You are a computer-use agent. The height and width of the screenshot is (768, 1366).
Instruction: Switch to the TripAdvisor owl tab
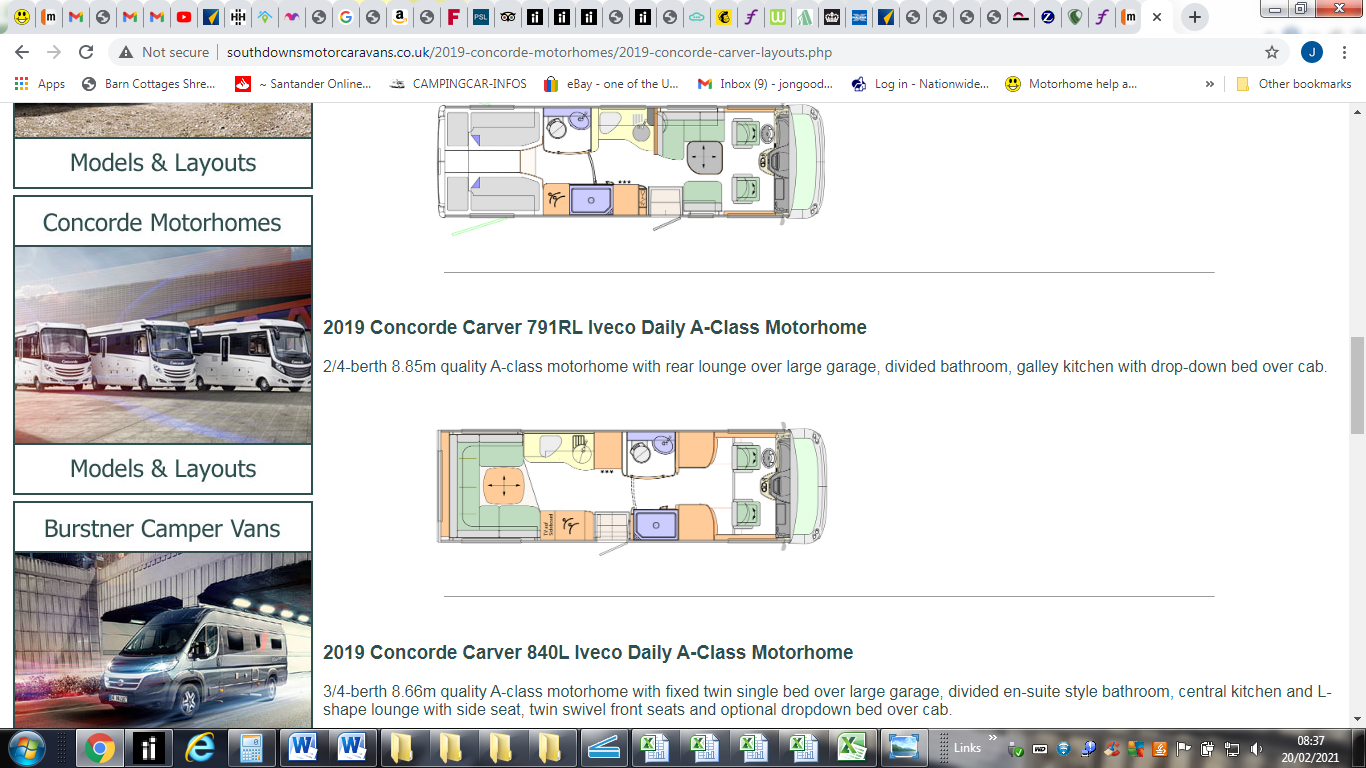click(507, 17)
